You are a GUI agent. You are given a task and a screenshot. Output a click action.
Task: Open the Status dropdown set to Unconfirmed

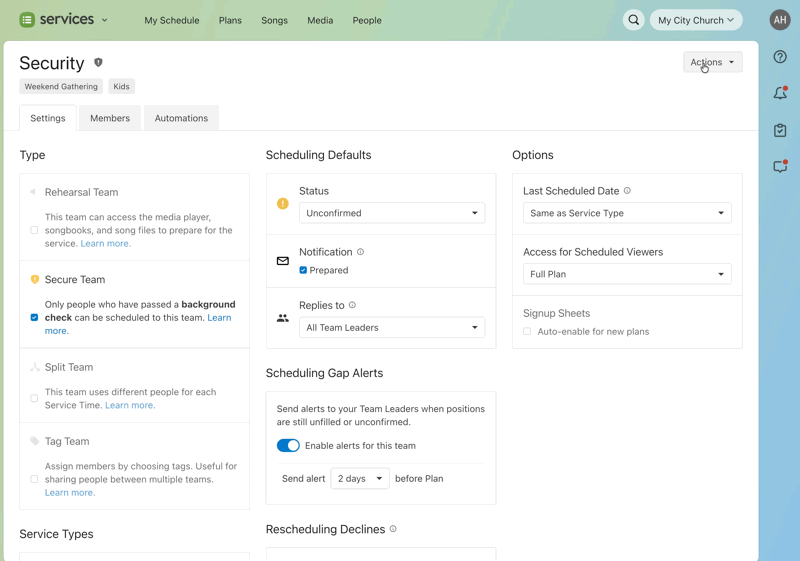tap(392, 213)
